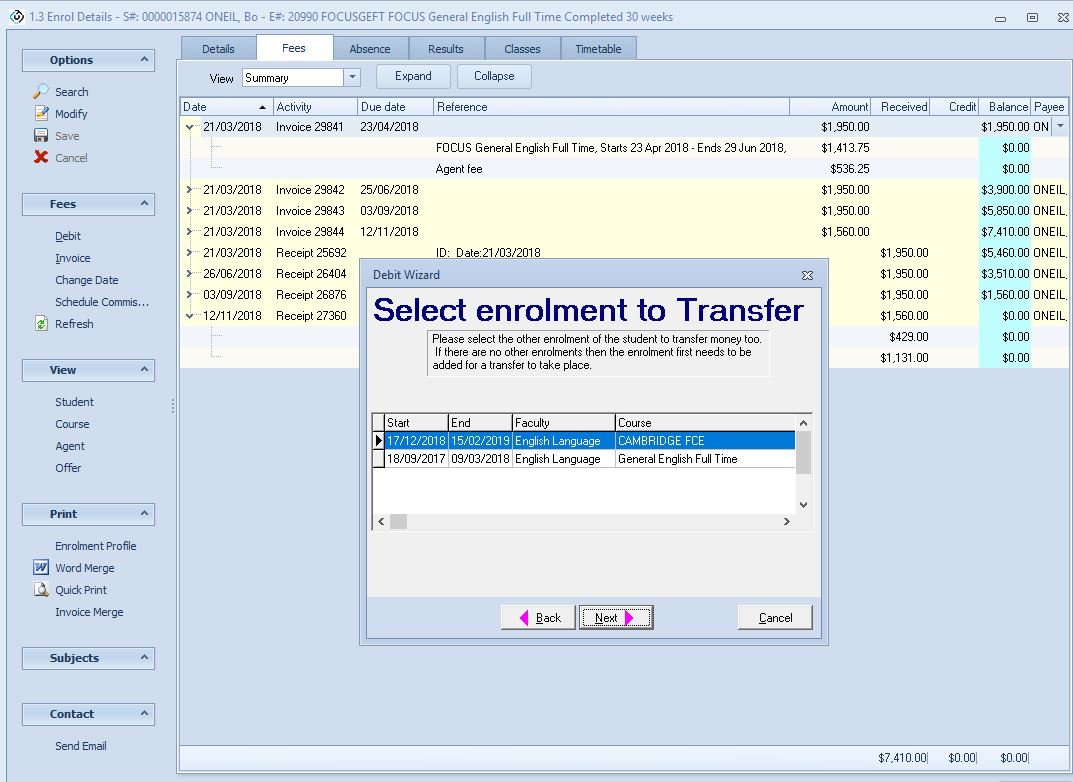Switch to the Absence tab
Screen dimensions: 1073x782
coord(371,47)
